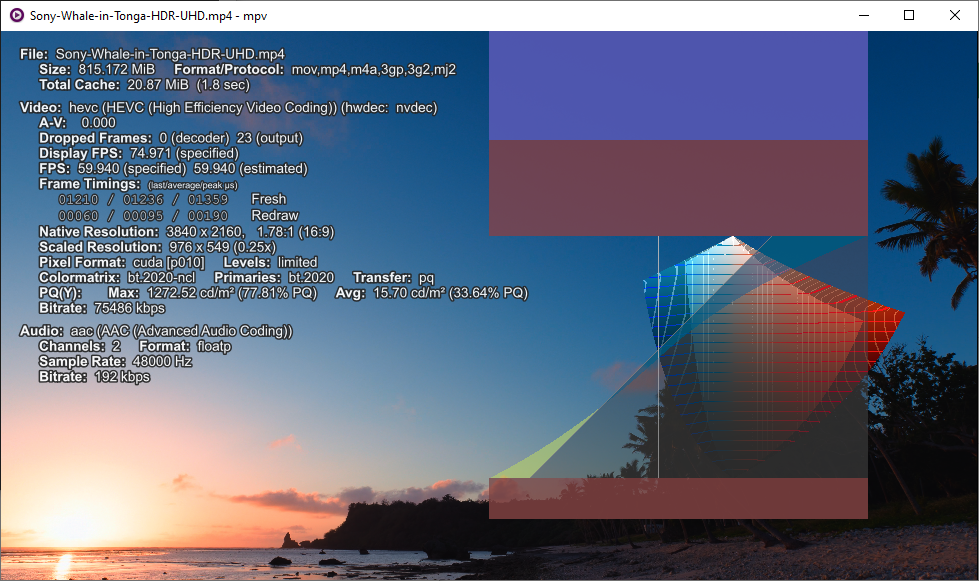Screen dimensions: 979x581
Task: Click the Transfer value 'pq'
Action: pyautogui.click(x=426, y=278)
